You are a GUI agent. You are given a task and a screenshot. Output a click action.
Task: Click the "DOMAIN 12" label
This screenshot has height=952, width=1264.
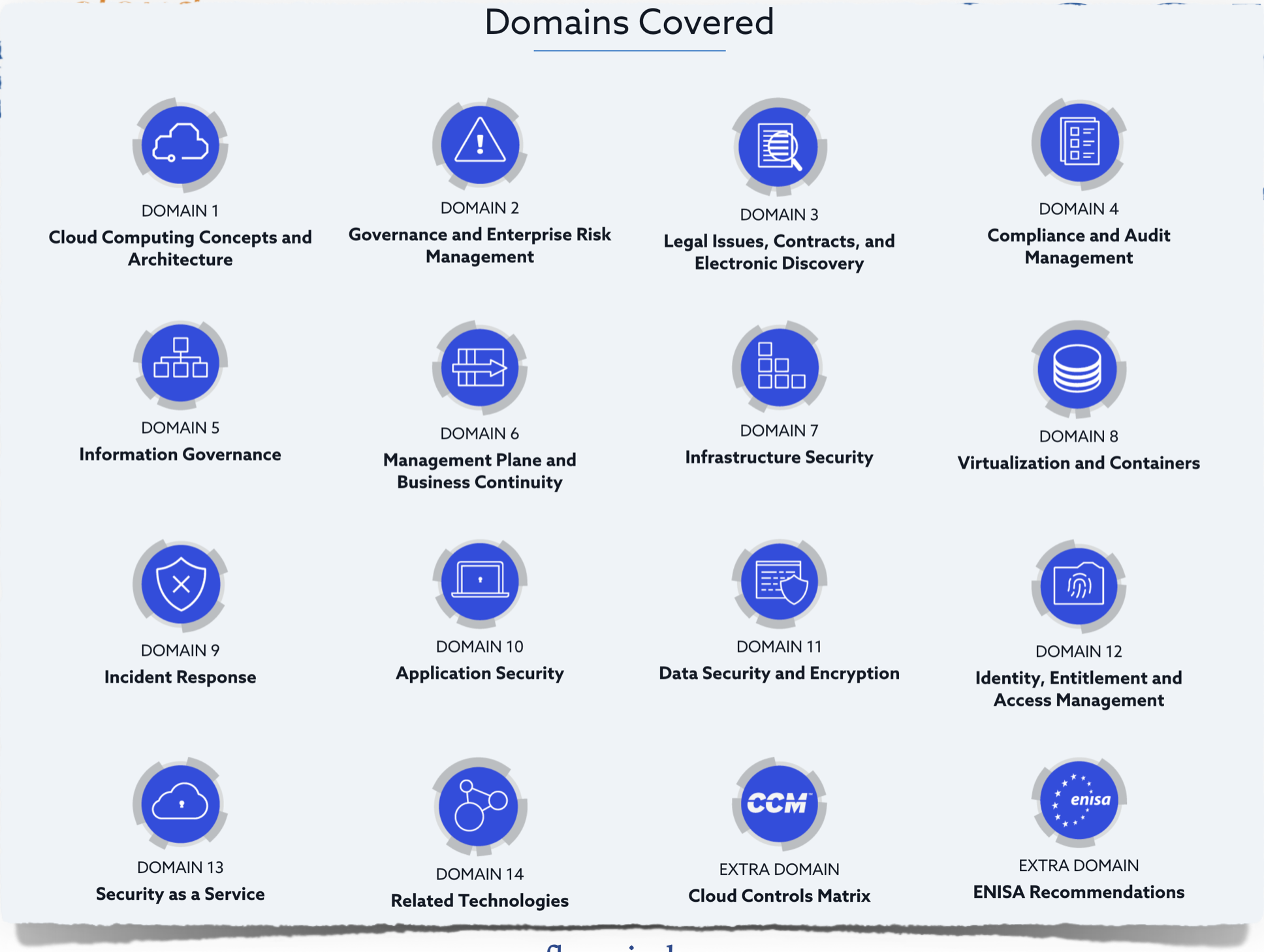pos(1079,651)
